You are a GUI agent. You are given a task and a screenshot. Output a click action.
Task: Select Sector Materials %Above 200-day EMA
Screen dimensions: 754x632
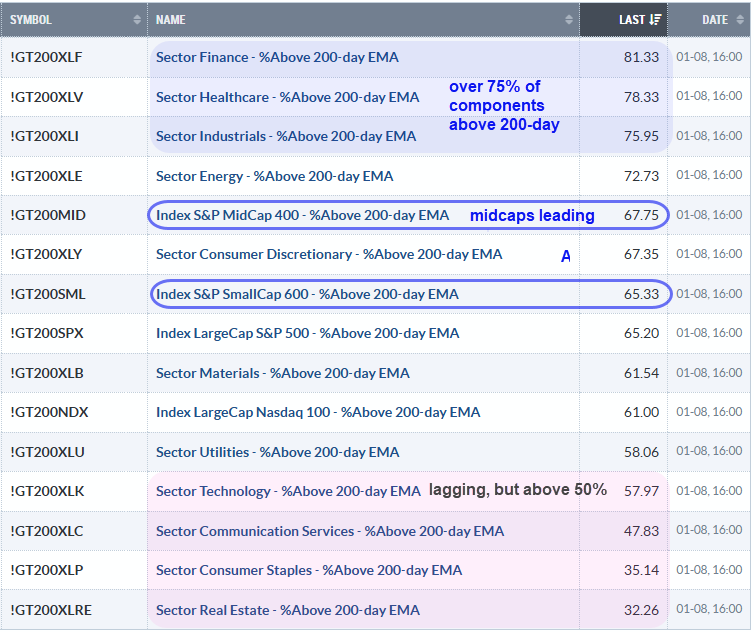[282, 373]
